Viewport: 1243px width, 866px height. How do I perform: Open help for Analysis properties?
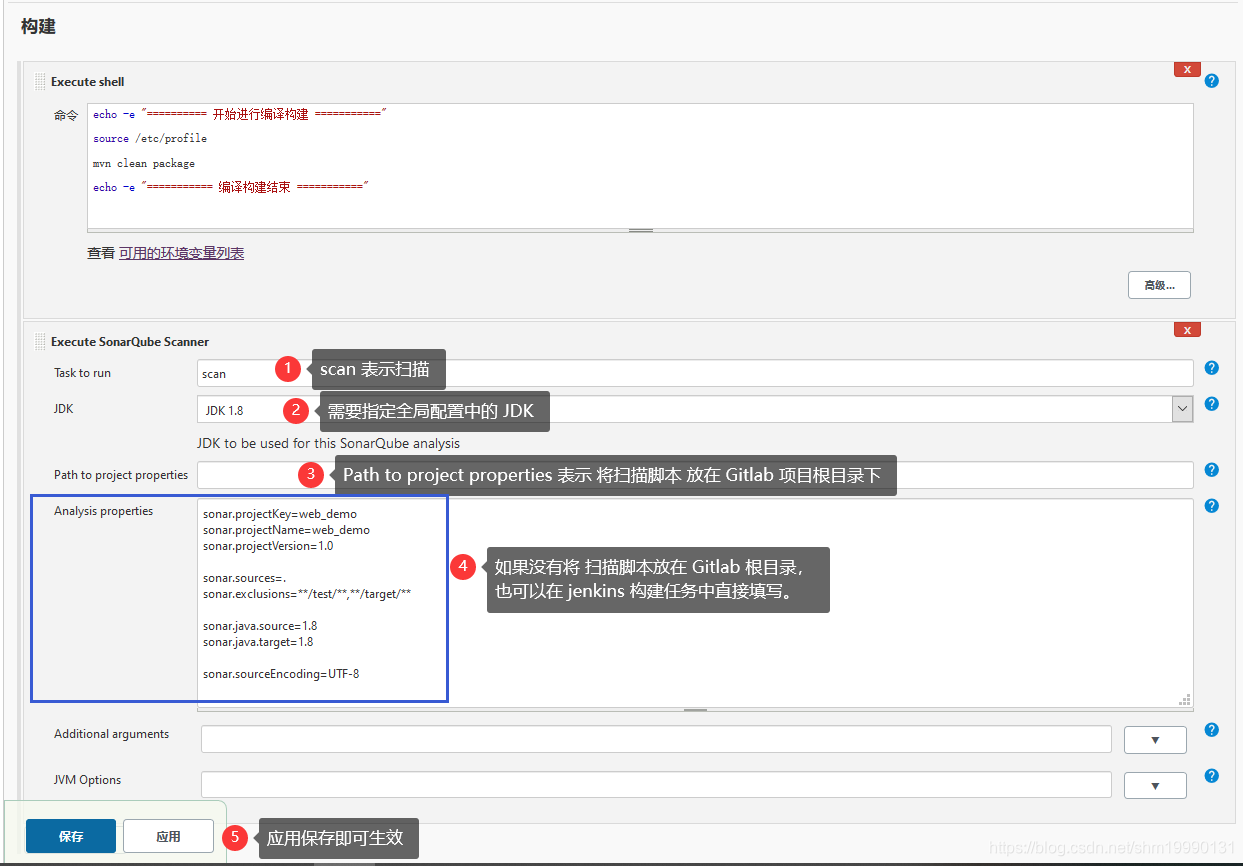[x=1212, y=506]
